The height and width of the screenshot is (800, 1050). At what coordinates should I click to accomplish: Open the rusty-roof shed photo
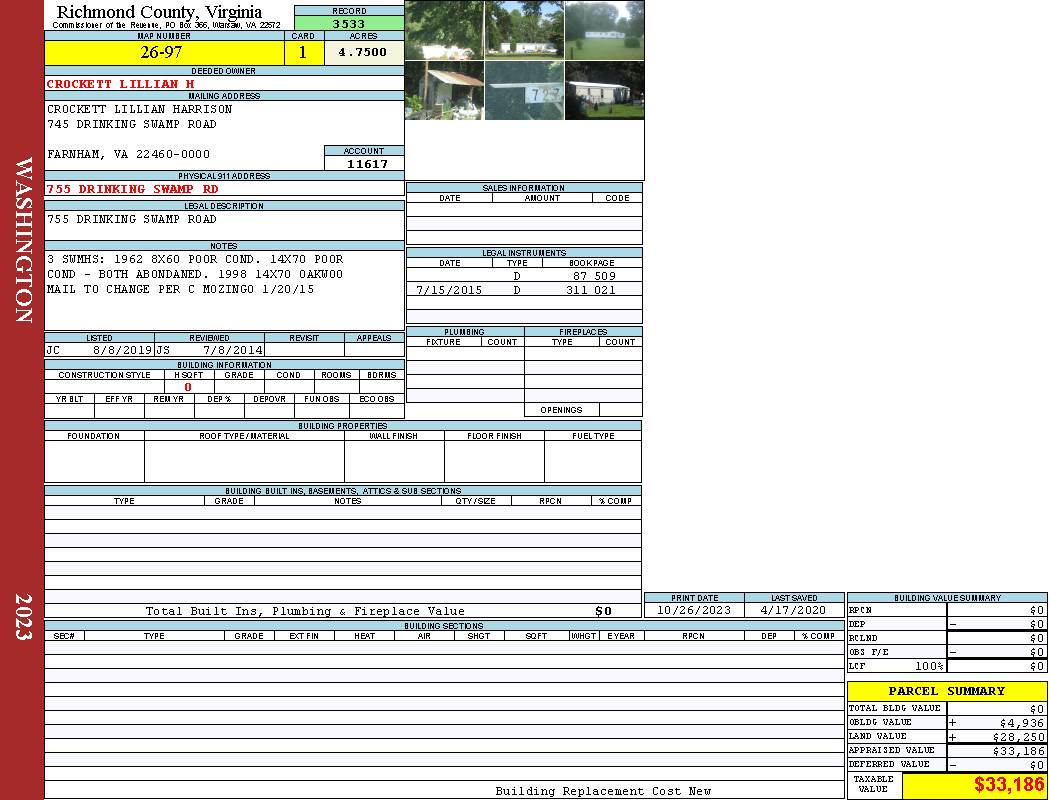point(444,91)
